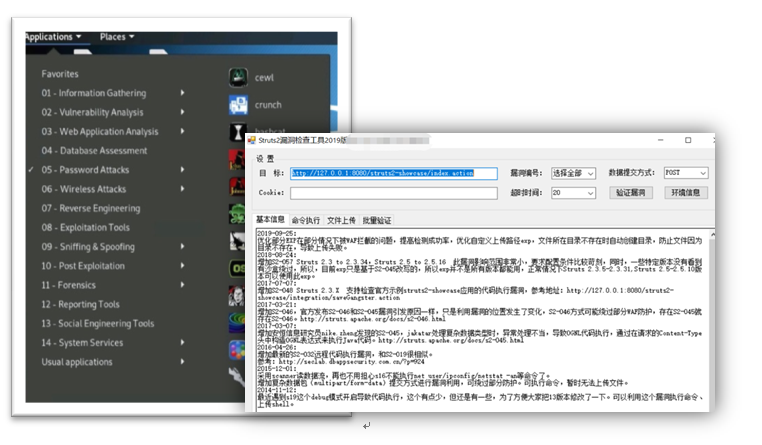Expand the 06 - Wireless Attacks submenu arrow
Screen dimensions: 762x445
click(183, 189)
